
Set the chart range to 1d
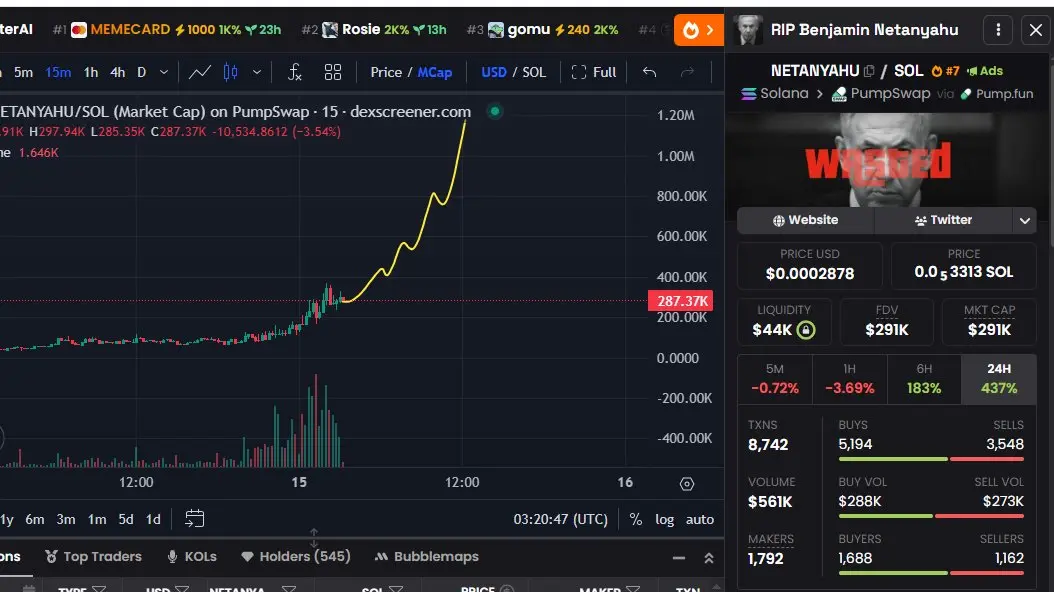point(153,519)
